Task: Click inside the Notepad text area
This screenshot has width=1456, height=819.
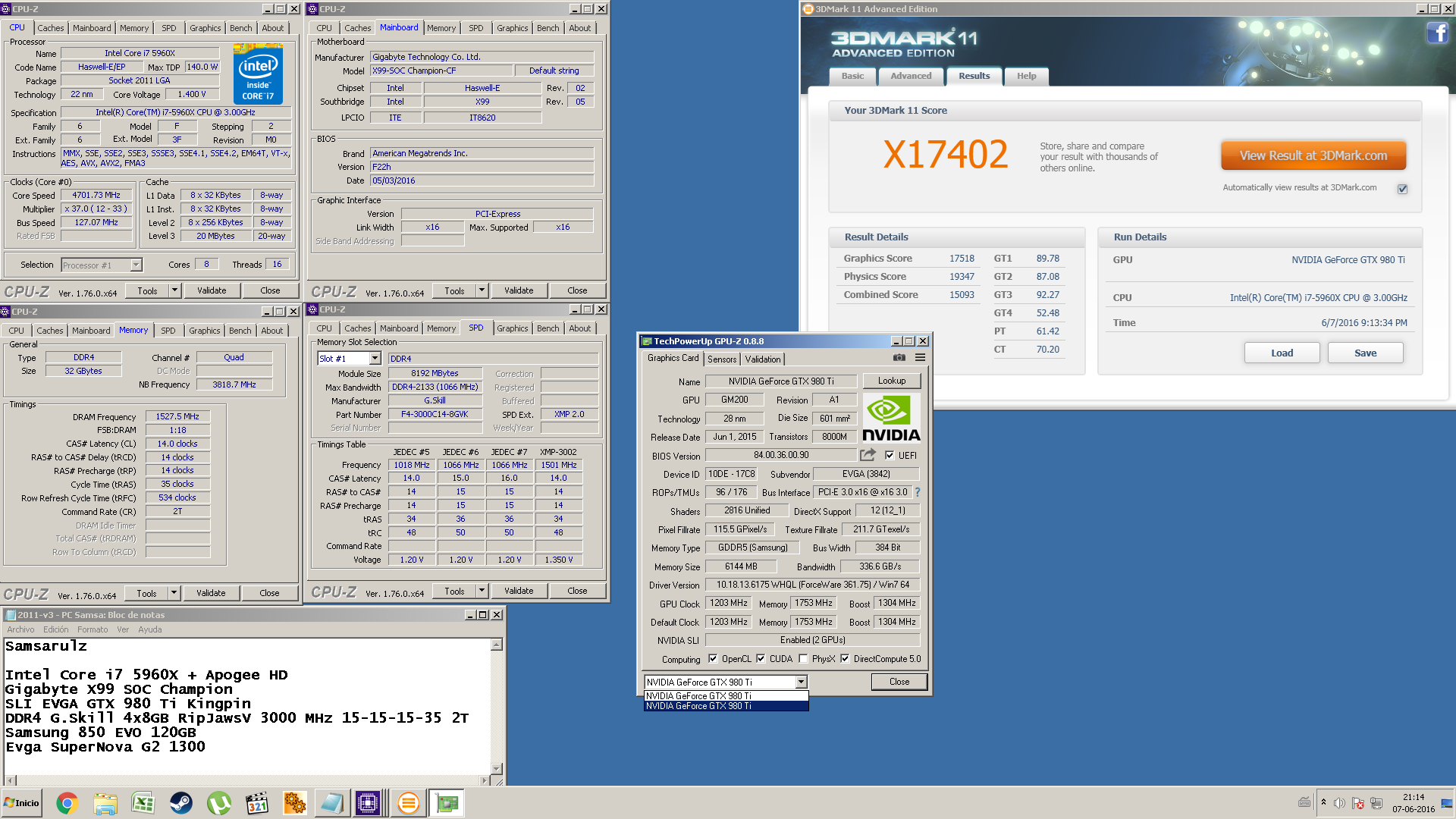Action: 246,705
